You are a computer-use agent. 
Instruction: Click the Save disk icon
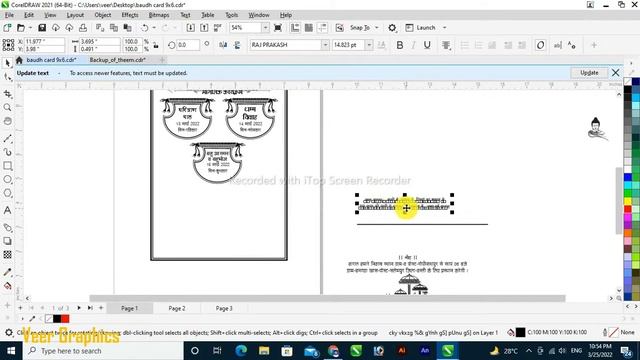click(x=42, y=28)
